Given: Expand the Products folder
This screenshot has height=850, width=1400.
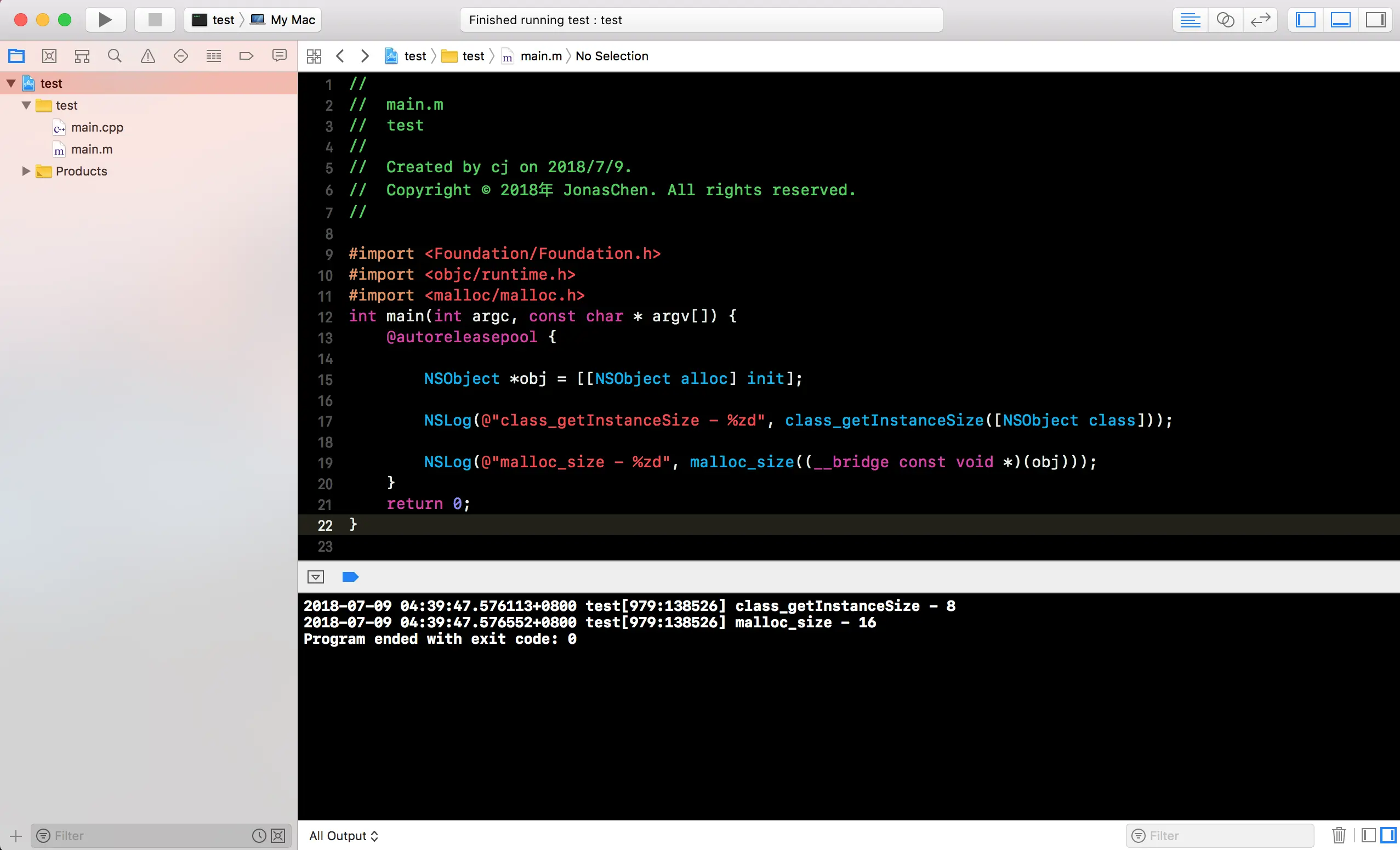Looking at the screenshot, I should click(26, 171).
